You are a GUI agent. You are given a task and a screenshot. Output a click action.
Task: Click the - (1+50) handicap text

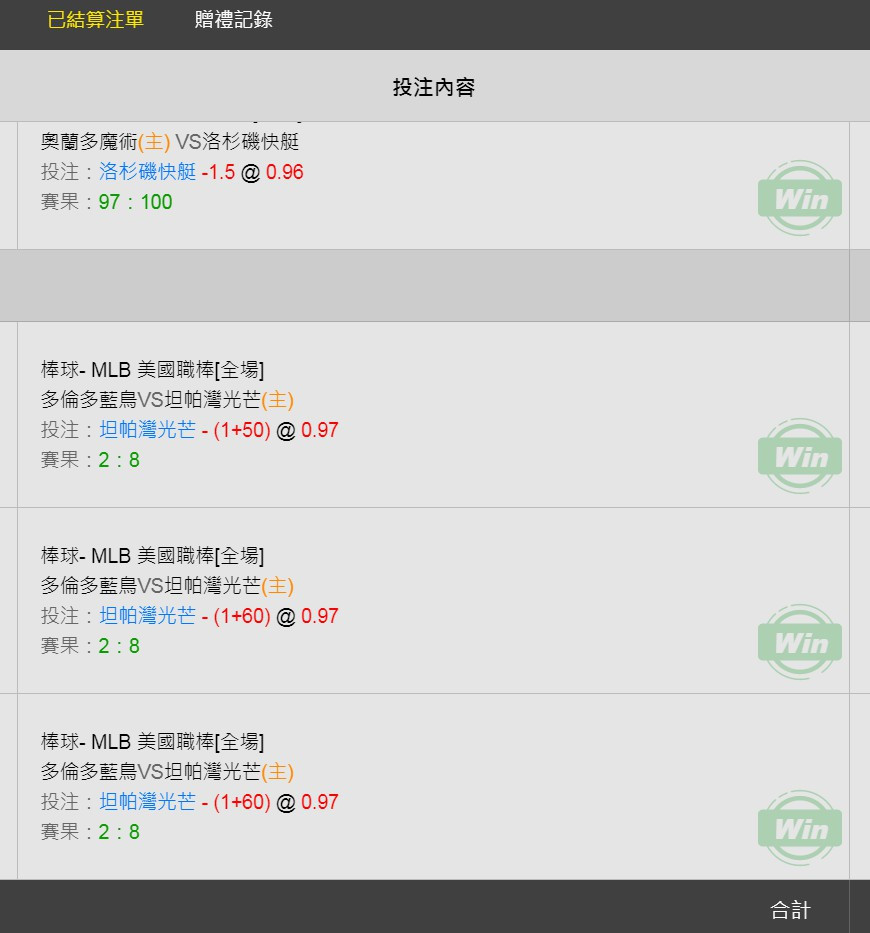[x=236, y=430]
